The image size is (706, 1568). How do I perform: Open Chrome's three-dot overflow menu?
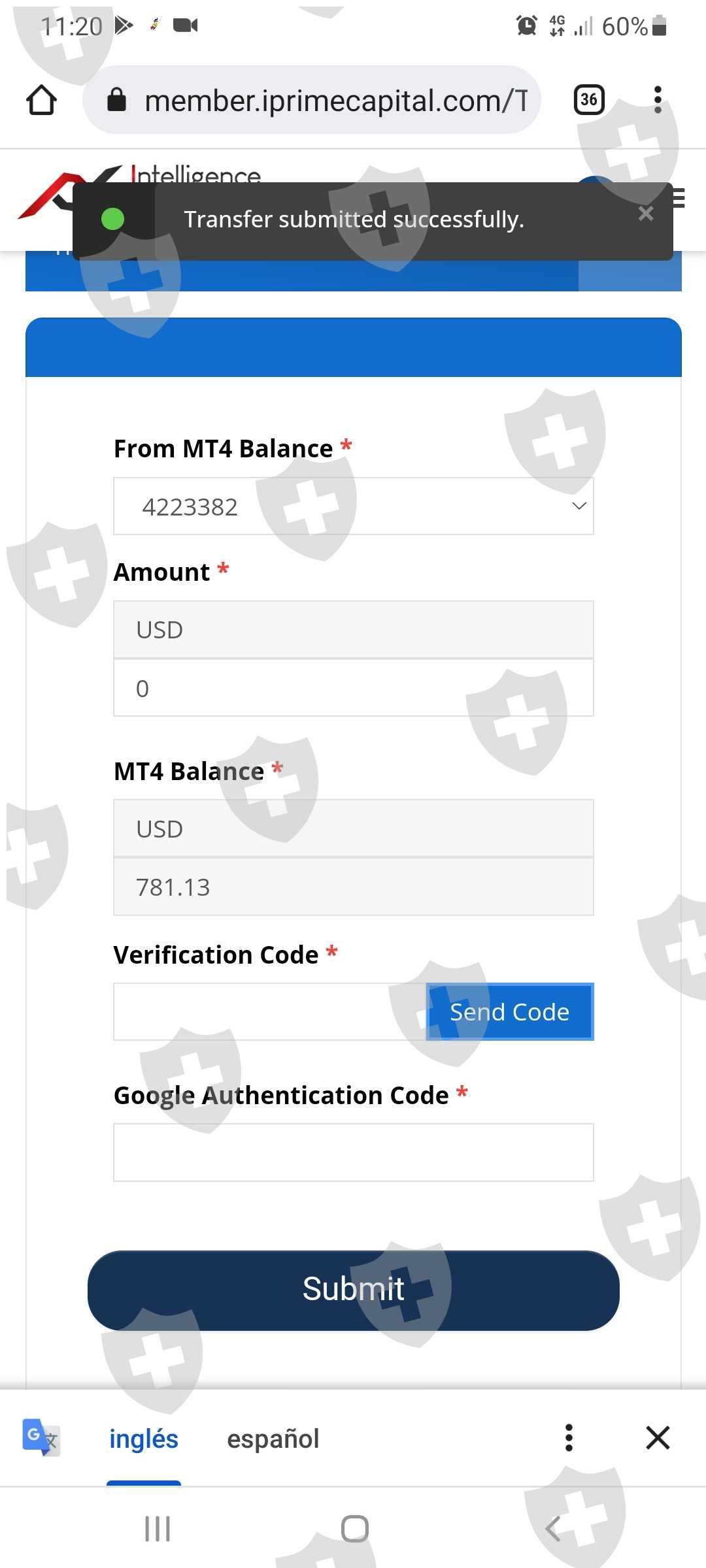[658, 100]
